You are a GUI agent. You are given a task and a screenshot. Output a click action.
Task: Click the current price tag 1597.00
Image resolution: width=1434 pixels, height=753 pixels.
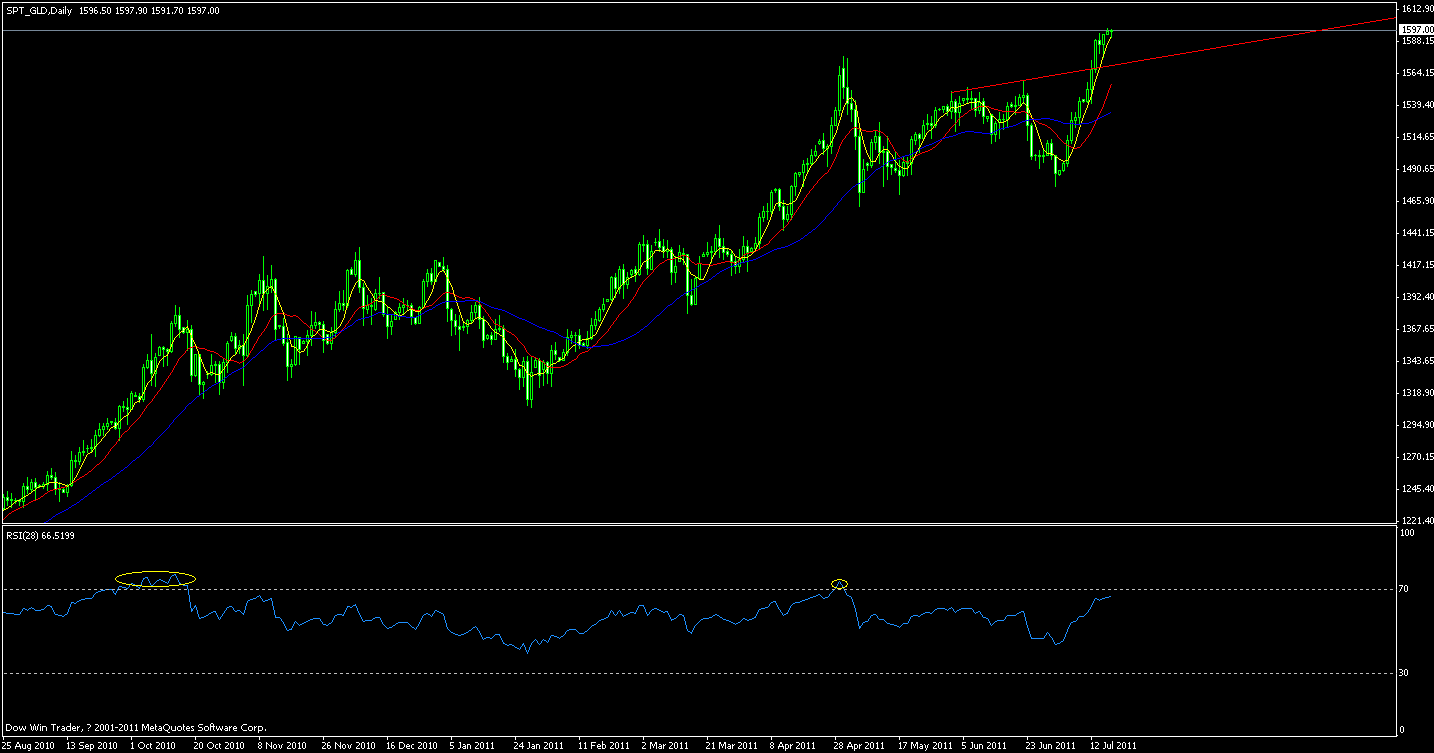click(x=1415, y=29)
